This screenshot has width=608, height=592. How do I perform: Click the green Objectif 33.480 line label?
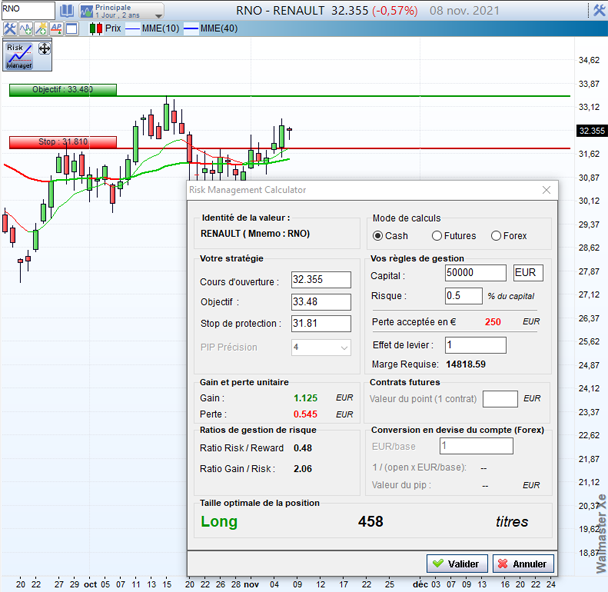point(63,90)
